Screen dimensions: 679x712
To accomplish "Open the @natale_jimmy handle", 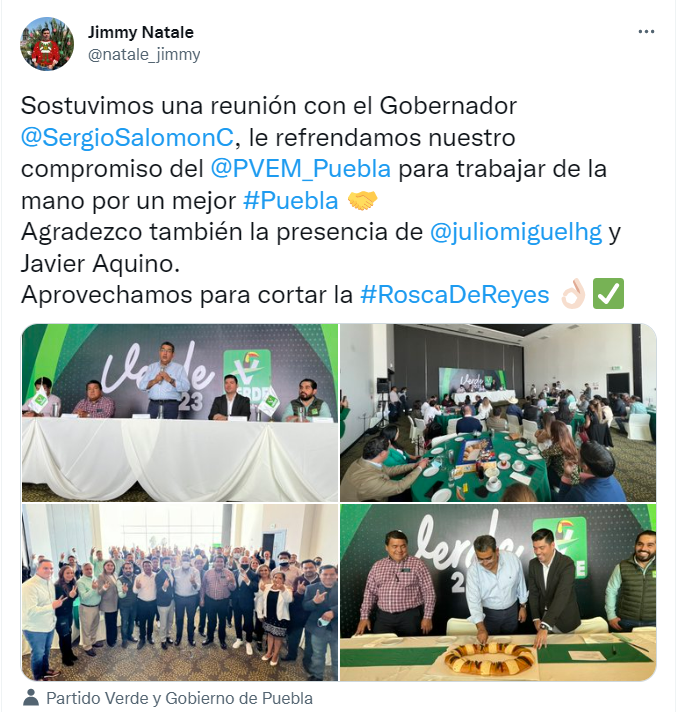I will (144, 54).
